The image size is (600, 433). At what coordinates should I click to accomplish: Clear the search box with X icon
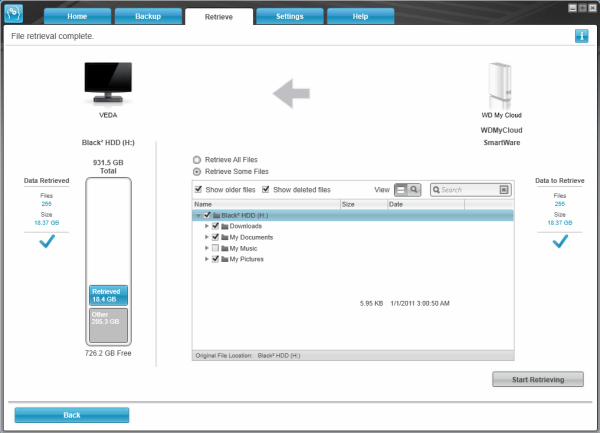(x=504, y=190)
